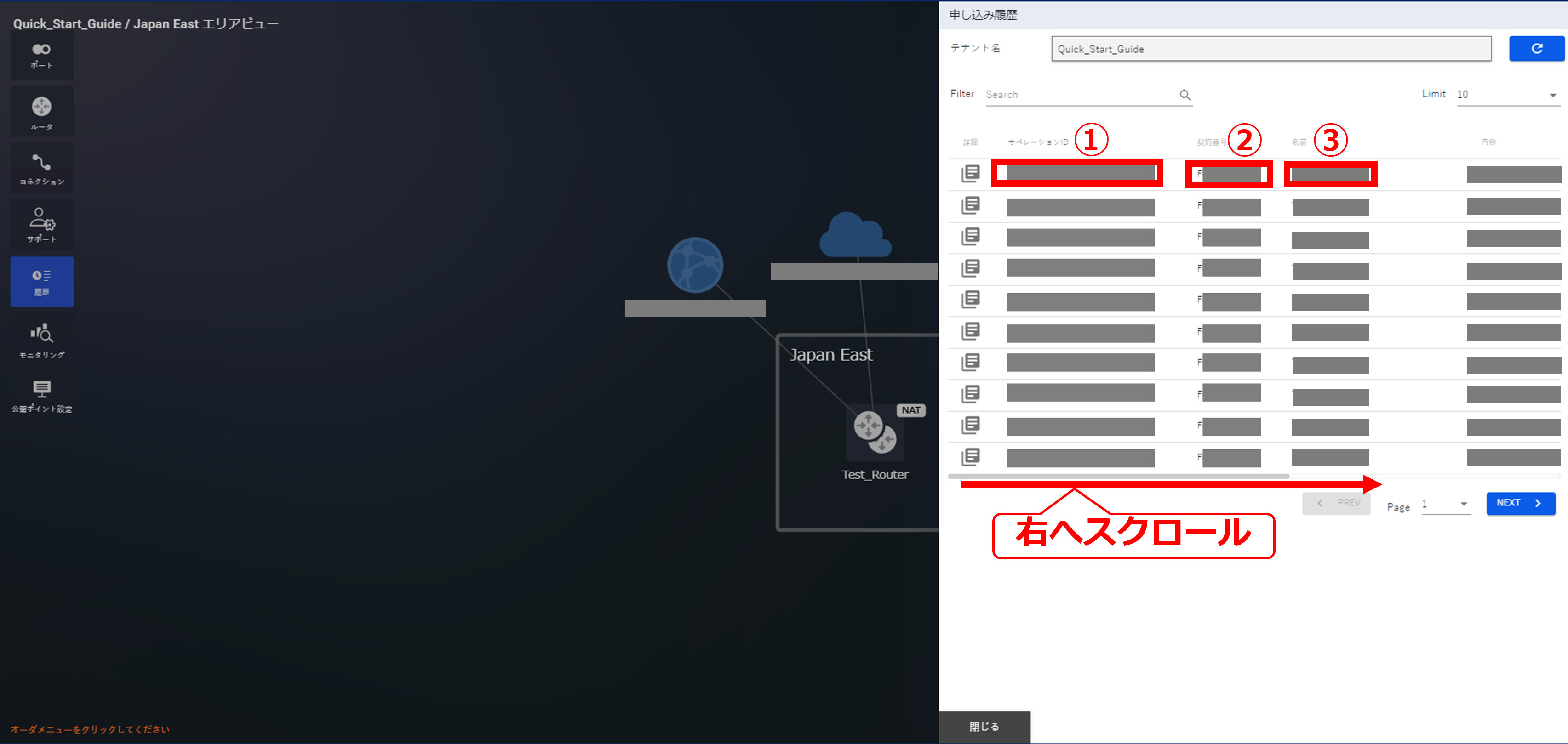Click the Filter Search input field
This screenshot has height=744, width=1568.
tap(1081, 95)
